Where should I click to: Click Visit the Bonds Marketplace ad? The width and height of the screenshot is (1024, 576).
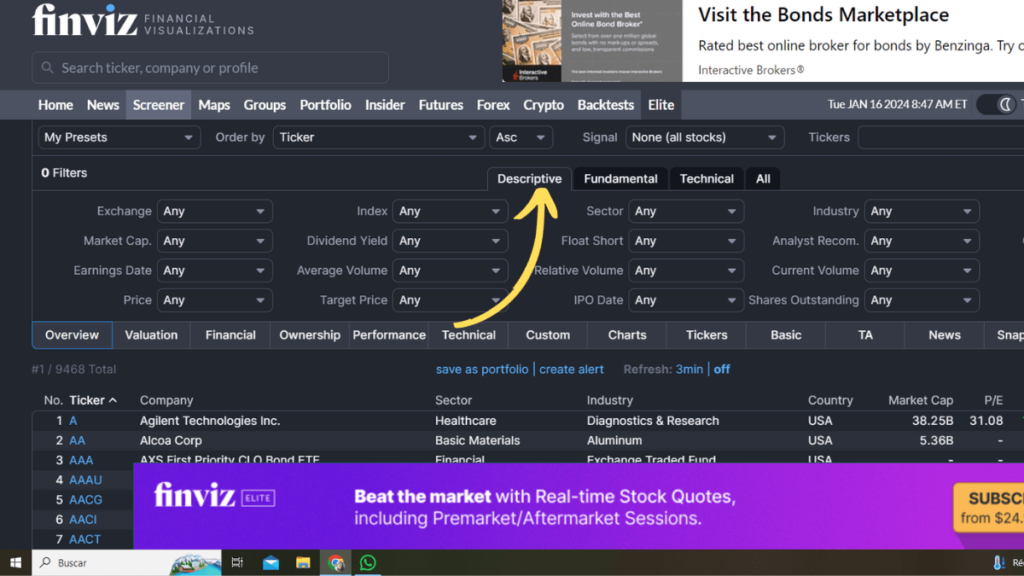point(824,15)
